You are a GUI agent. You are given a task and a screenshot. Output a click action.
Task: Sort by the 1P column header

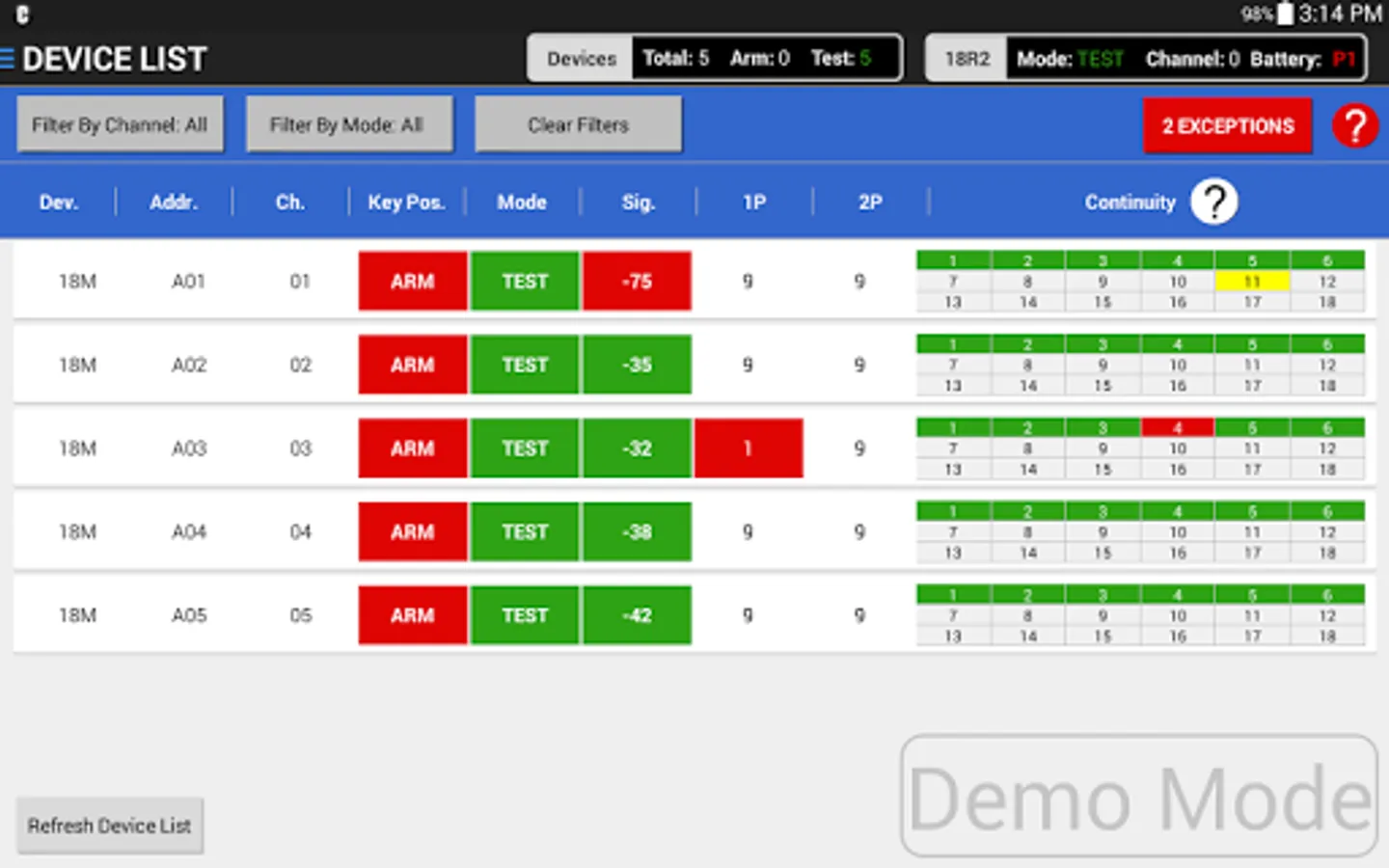click(754, 203)
